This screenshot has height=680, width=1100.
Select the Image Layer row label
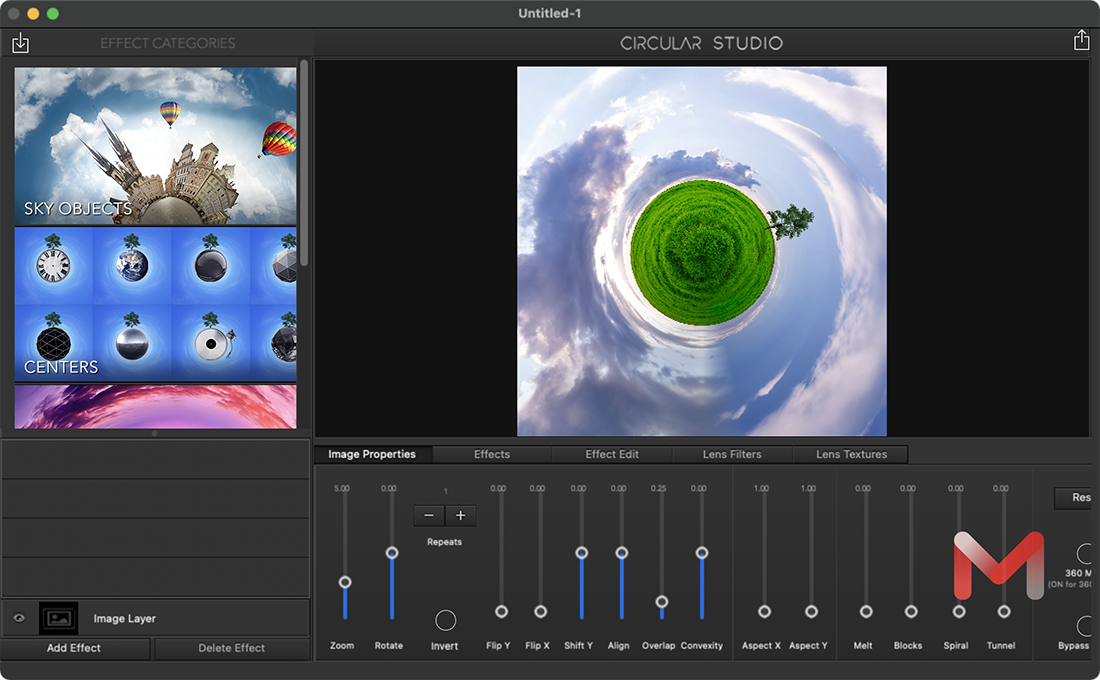coord(124,618)
